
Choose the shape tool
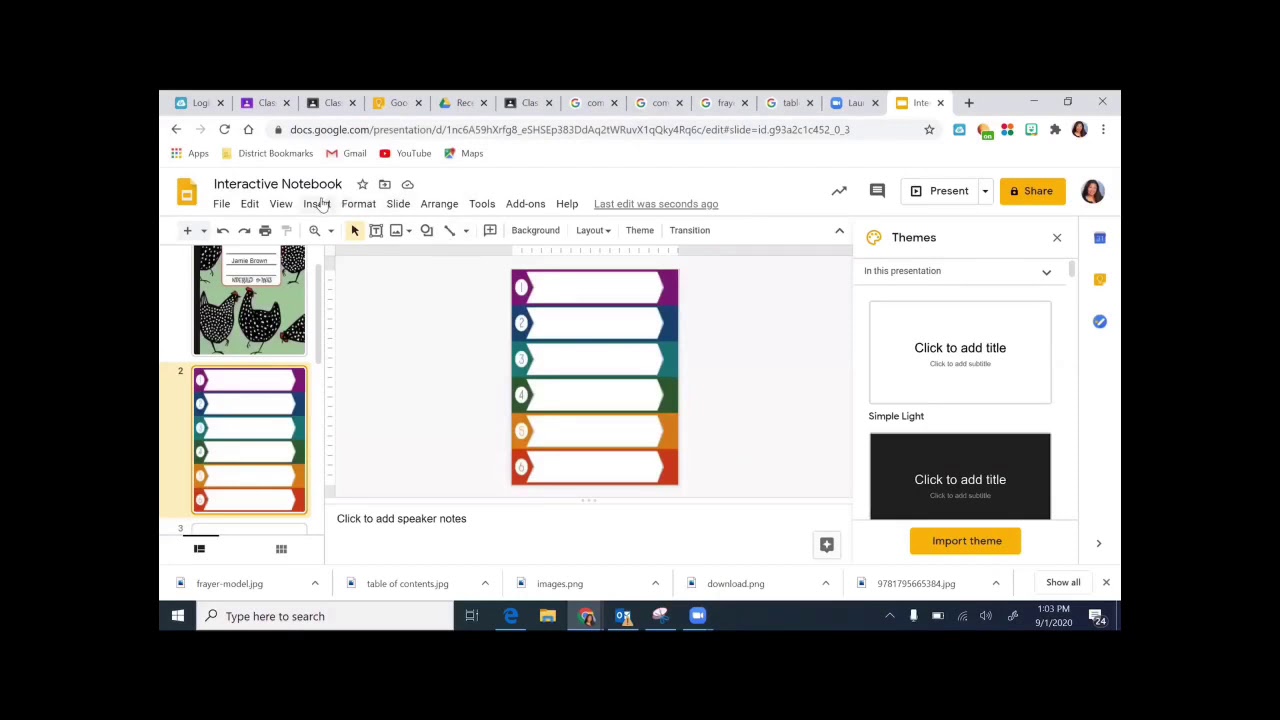(427, 230)
